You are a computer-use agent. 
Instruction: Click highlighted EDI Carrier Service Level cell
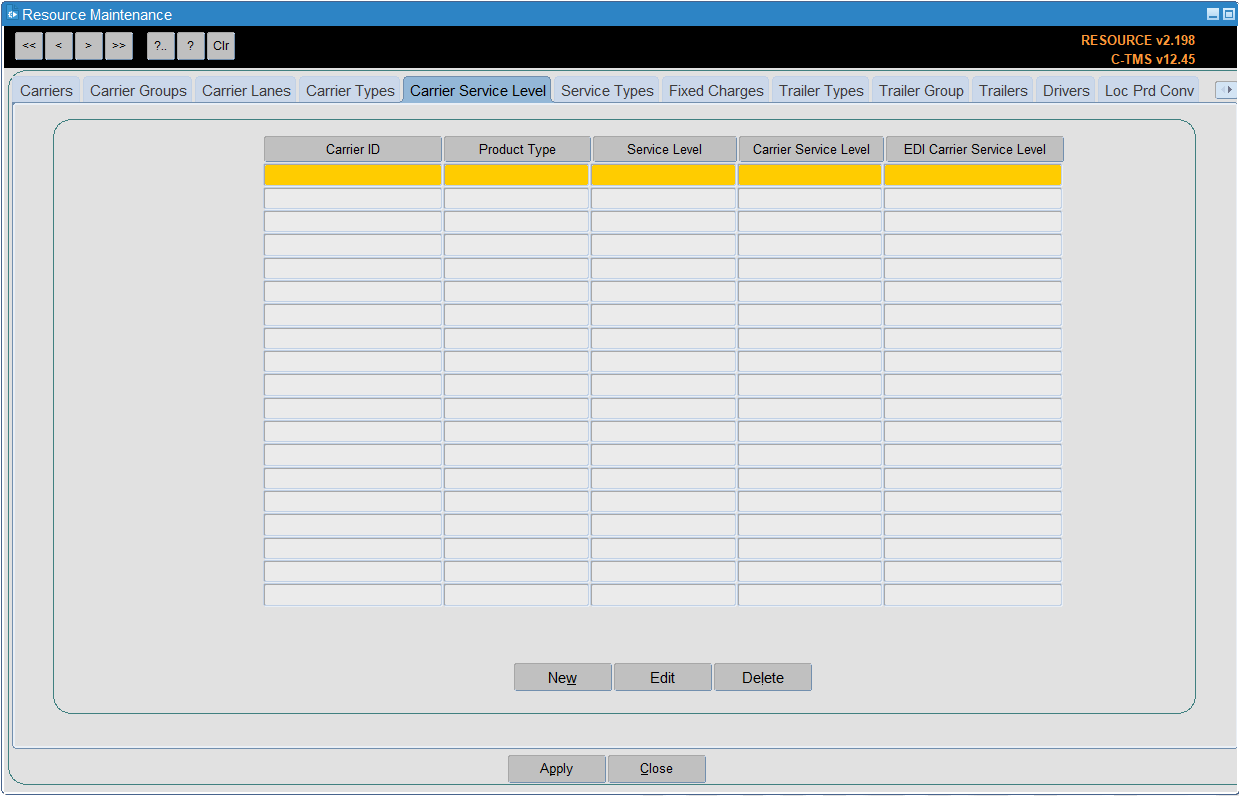click(973, 175)
